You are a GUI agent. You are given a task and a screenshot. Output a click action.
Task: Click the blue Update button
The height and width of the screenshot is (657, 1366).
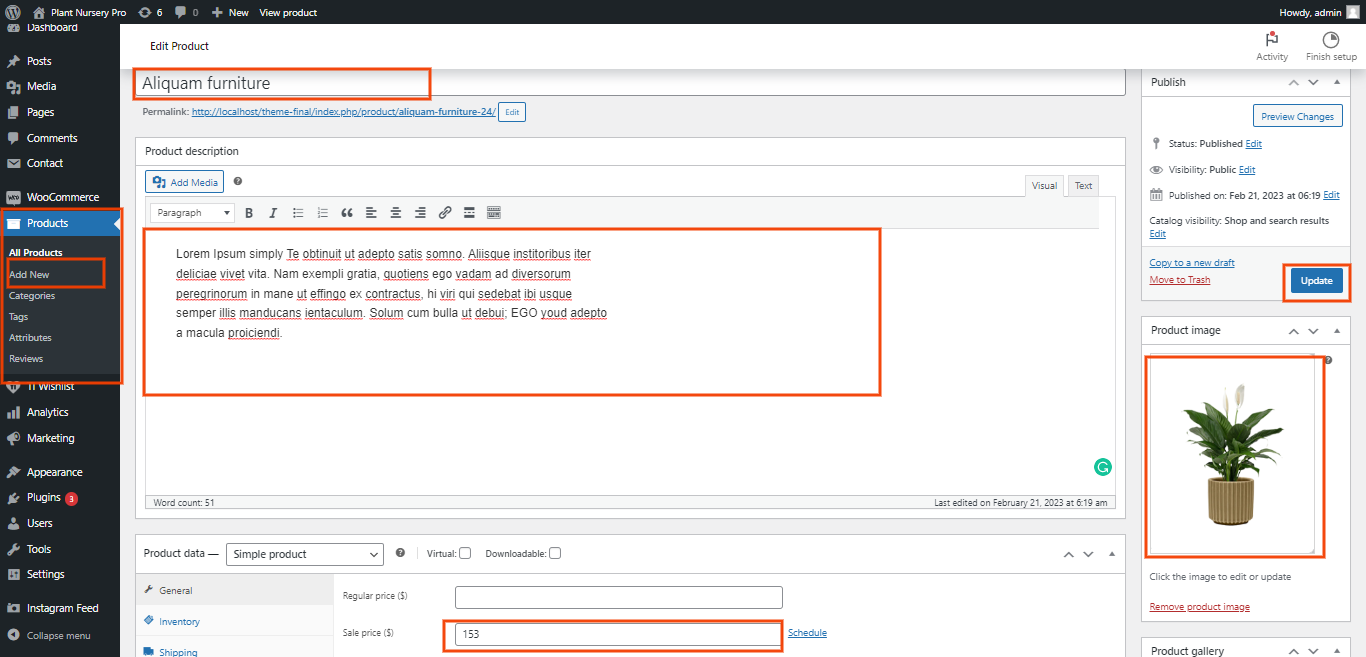pos(1316,281)
